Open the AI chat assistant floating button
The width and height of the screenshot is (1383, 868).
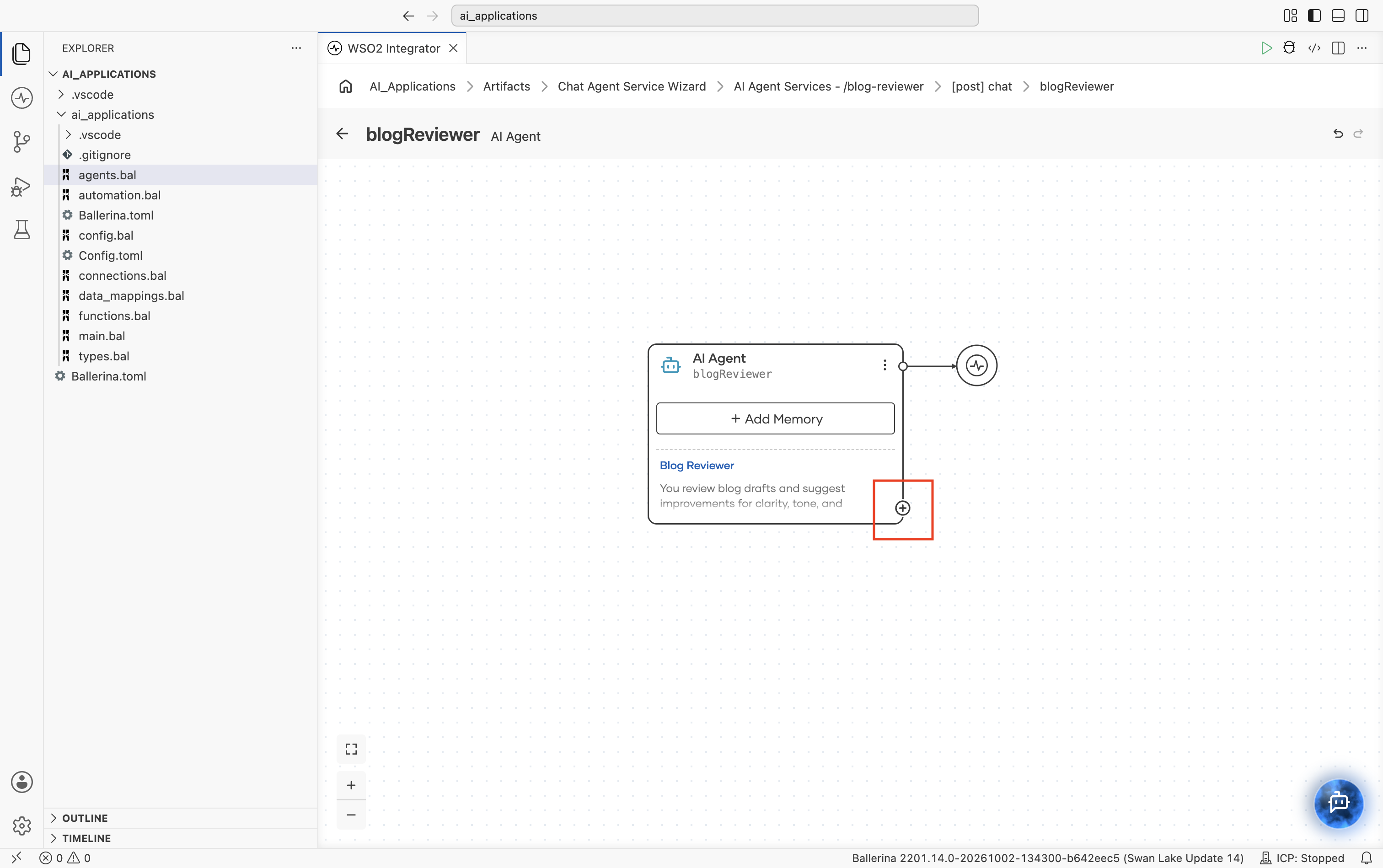click(x=1338, y=803)
